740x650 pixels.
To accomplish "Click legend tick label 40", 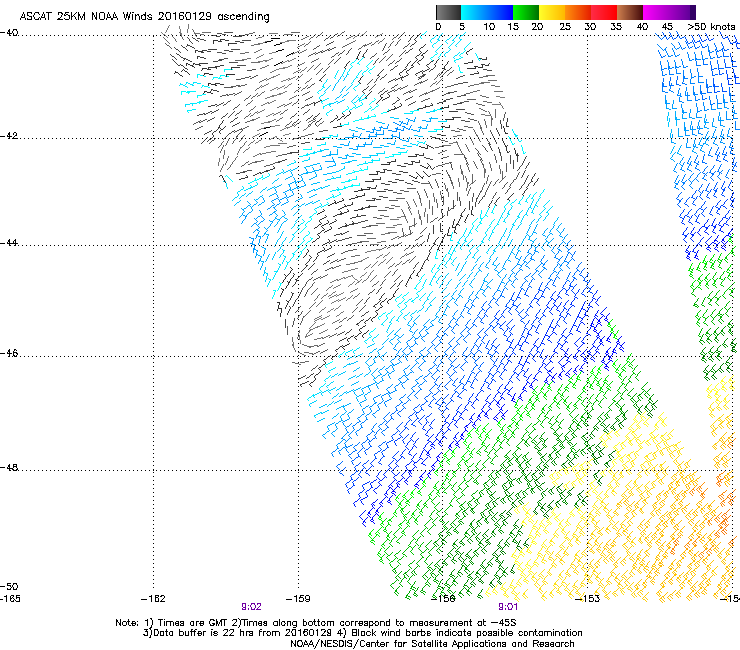I will pyautogui.click(x=642, y=27).
